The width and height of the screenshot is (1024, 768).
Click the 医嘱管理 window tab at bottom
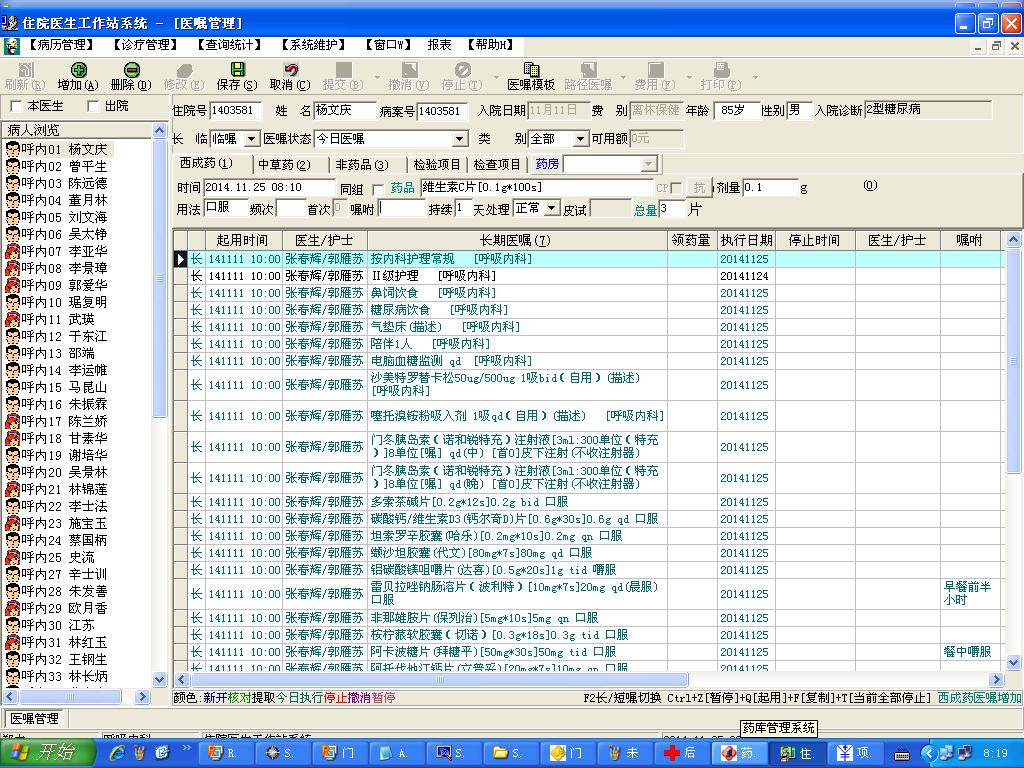tap(35, 718)
